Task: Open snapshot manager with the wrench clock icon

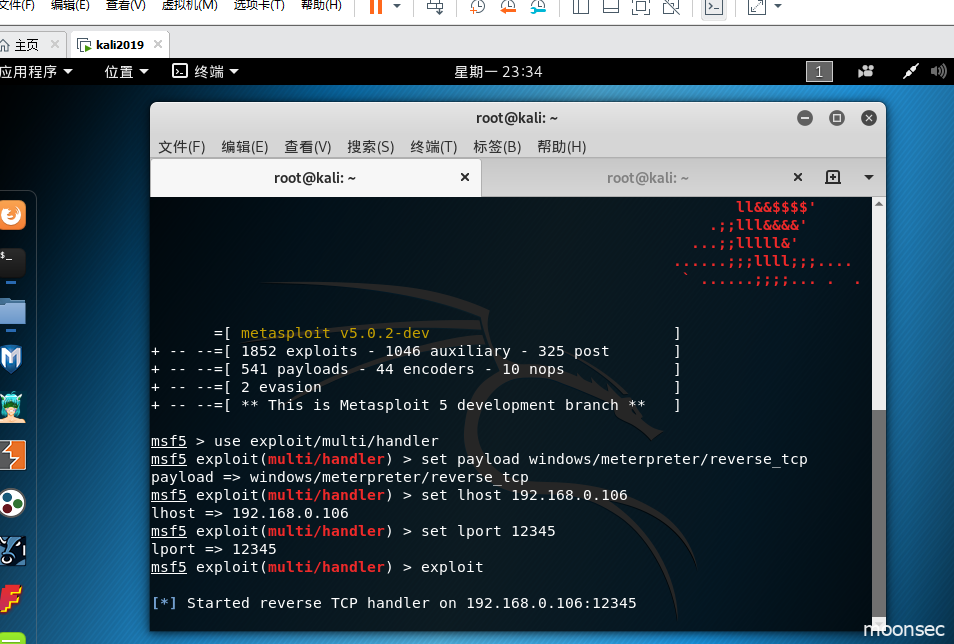Action: pos(538,7)
